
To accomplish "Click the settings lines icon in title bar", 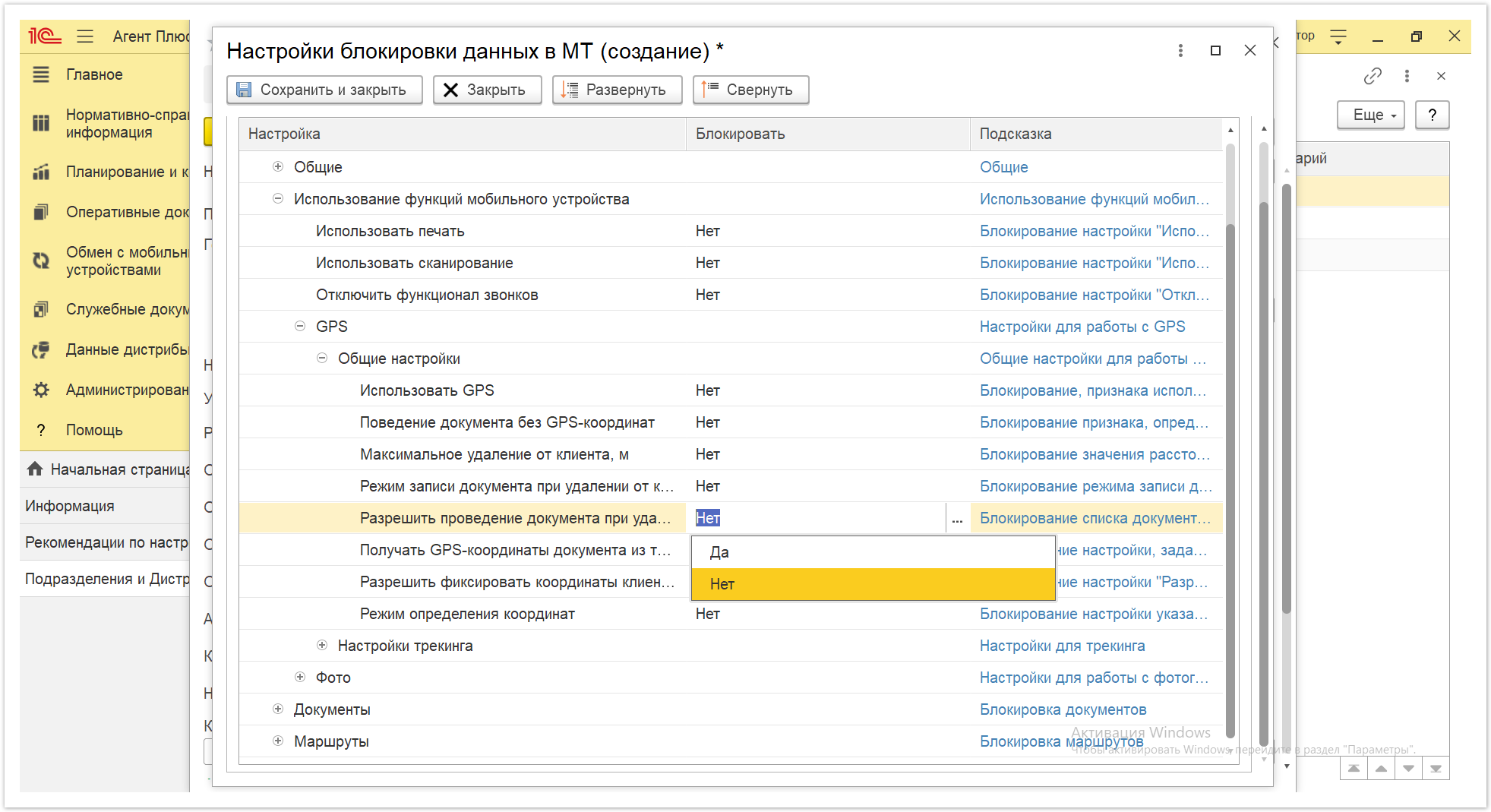I will coord(1338,36).
